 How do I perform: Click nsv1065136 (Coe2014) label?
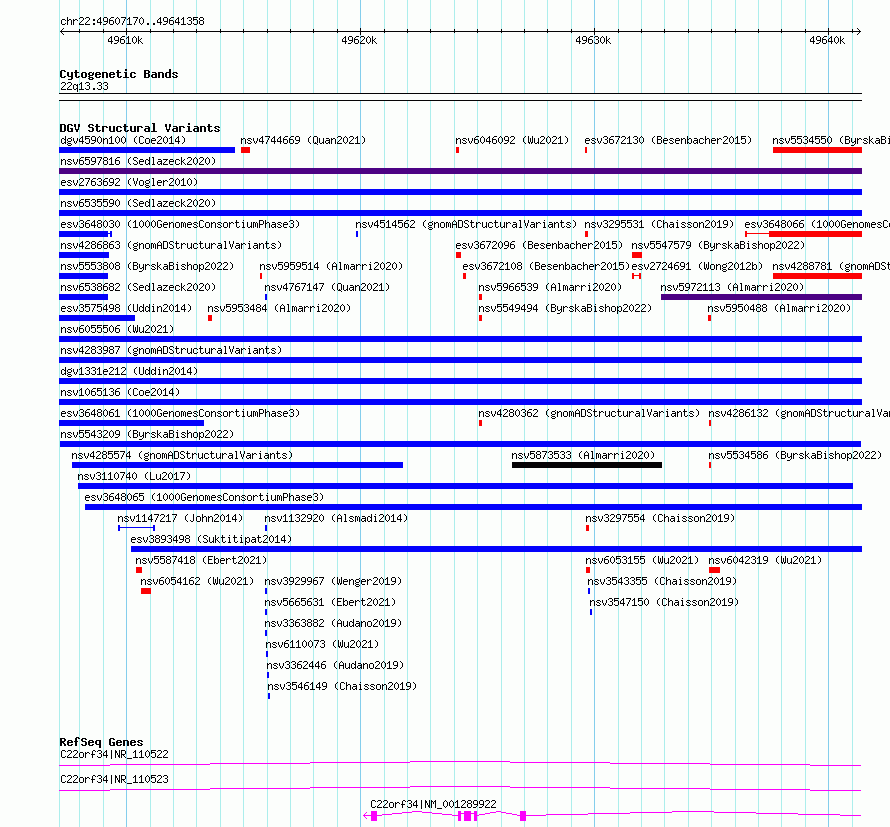point(120,392)
